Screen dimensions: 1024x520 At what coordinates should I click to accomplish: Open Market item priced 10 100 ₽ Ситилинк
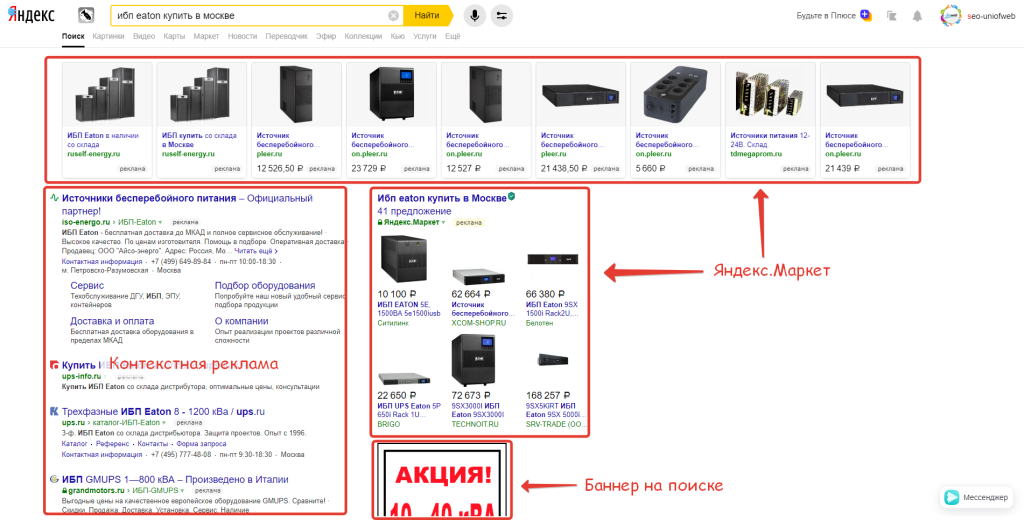409,280
